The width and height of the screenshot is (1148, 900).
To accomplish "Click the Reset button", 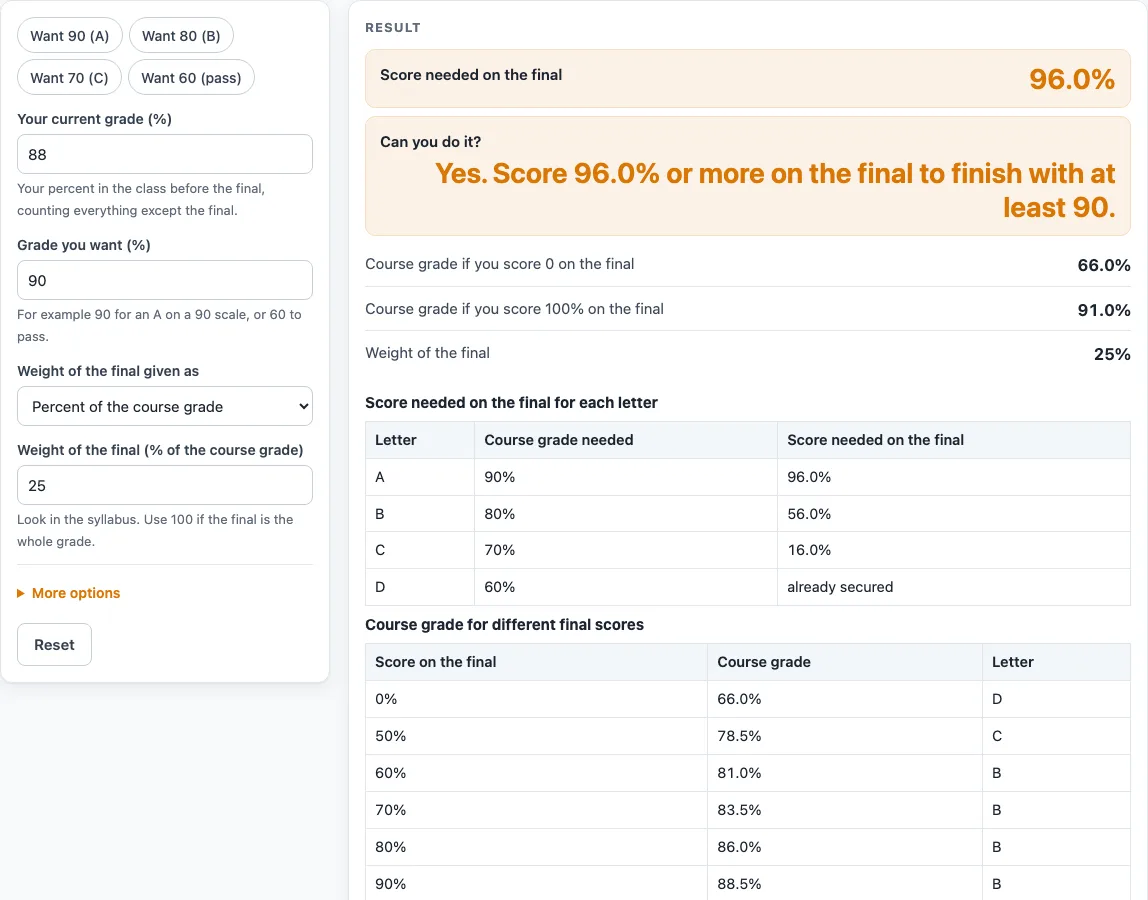I will coord(54,644).
